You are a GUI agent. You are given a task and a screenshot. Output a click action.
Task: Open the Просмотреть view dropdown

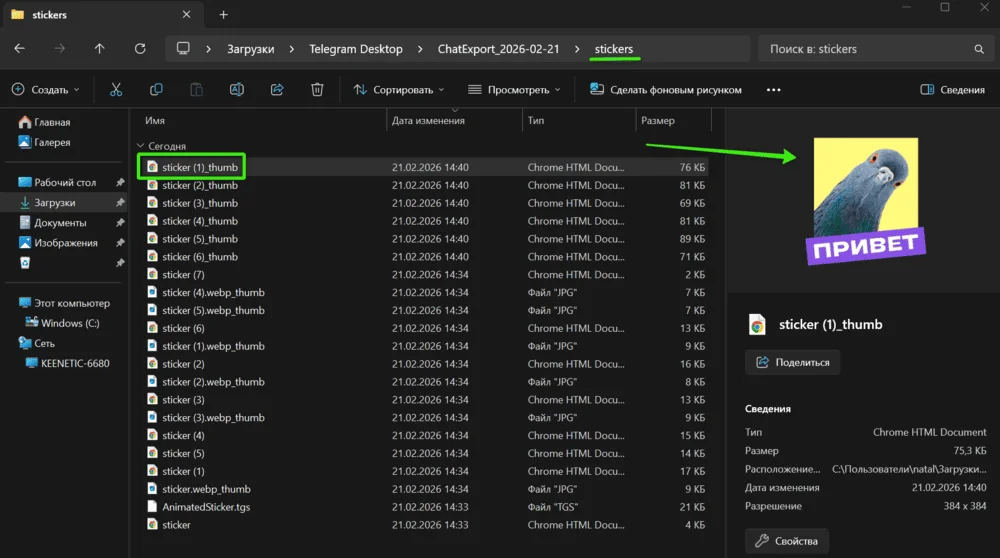click(514, 90)
